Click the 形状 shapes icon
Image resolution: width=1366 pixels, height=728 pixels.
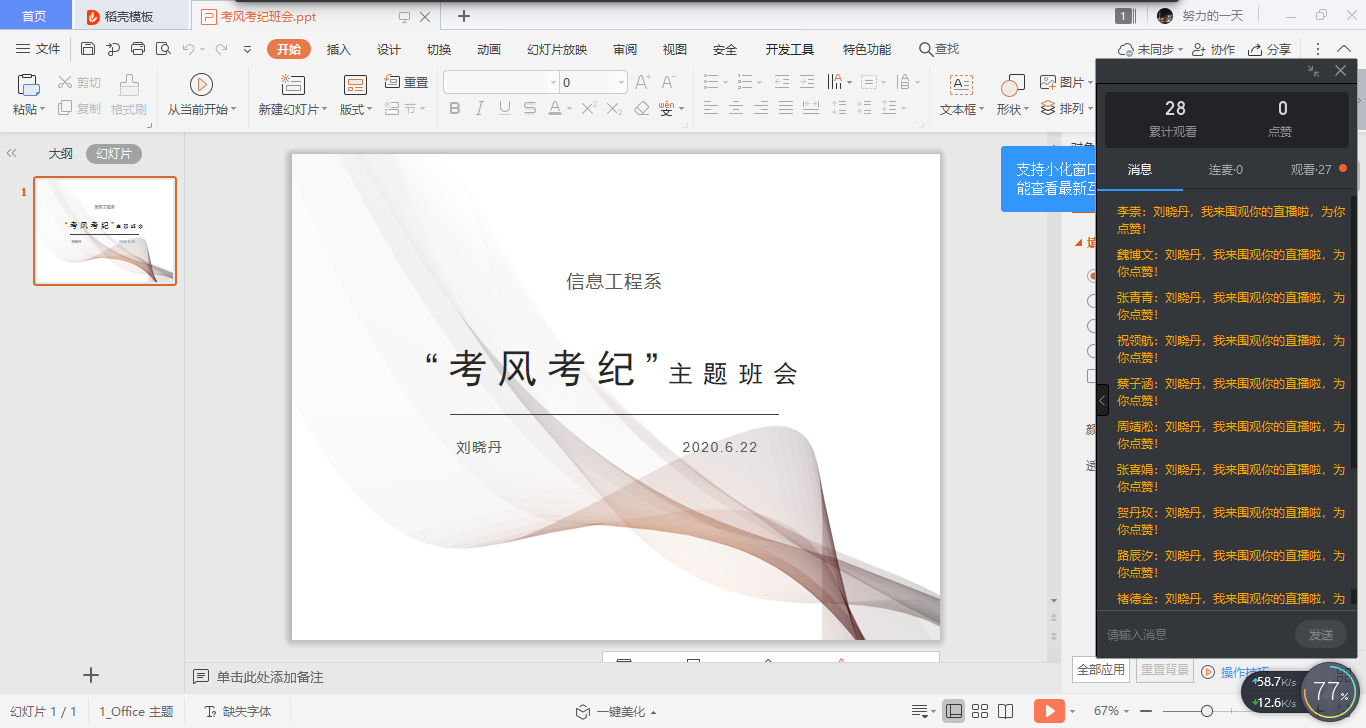pos(1012,85)
